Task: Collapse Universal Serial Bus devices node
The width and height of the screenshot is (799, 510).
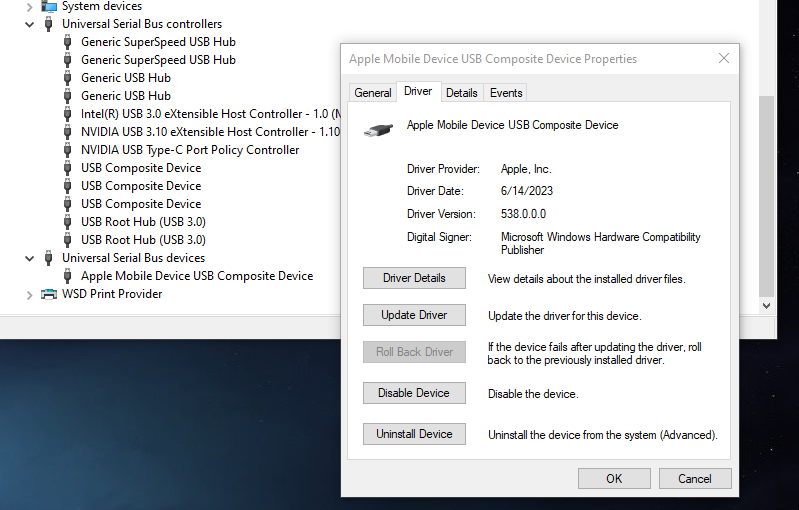Action: (30, 258)
